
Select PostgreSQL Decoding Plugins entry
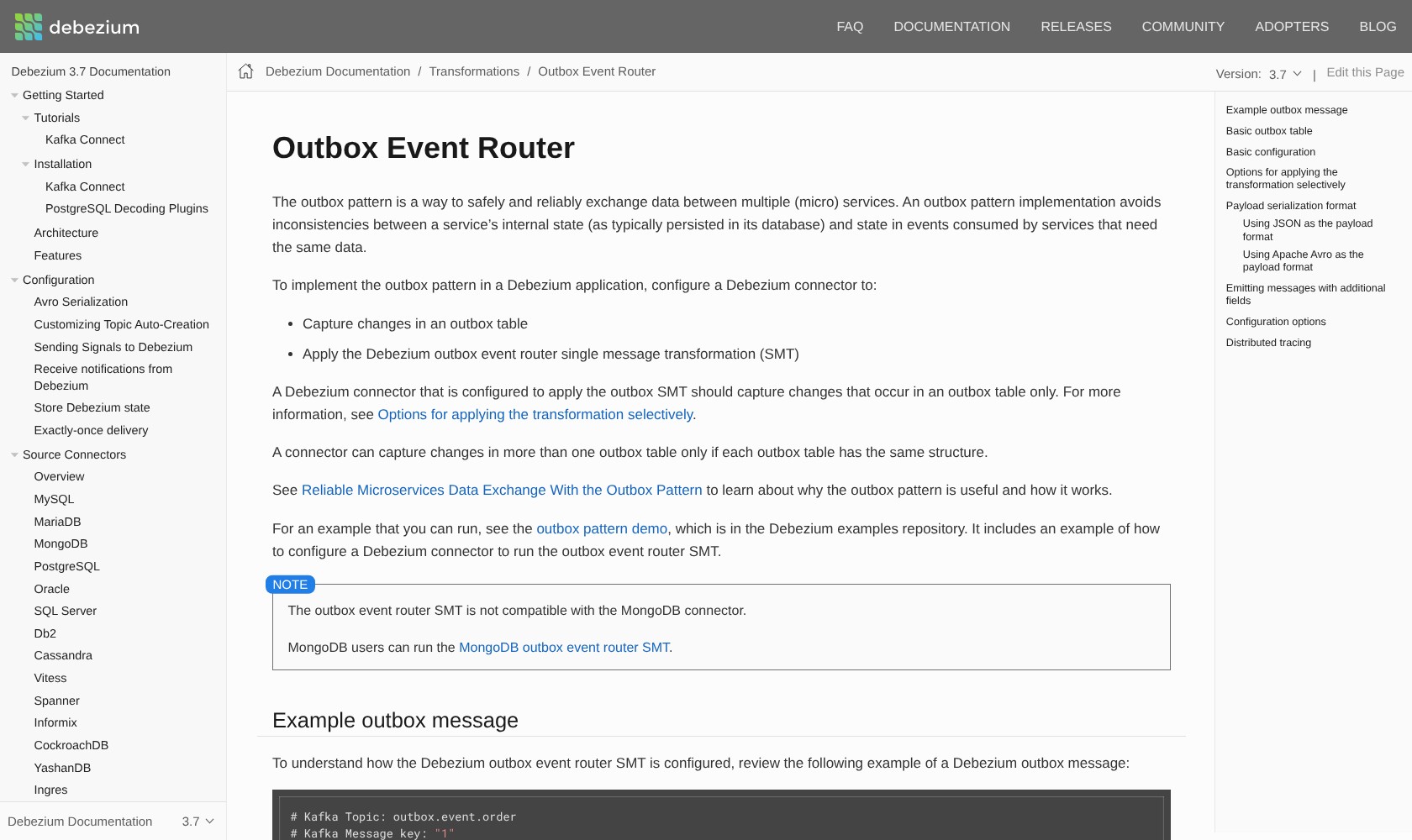click(127, 208)
